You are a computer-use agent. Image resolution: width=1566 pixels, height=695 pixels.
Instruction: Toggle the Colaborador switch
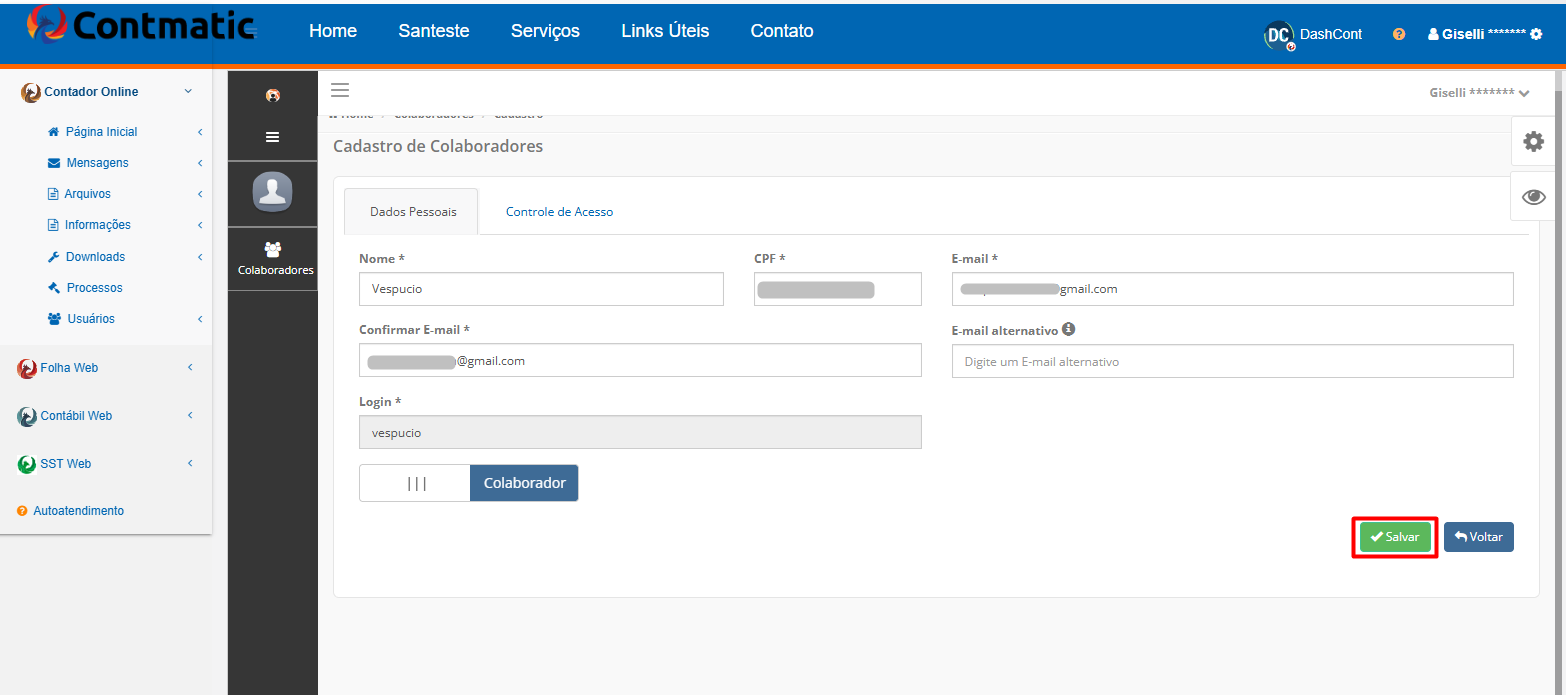tap(468, 483)
